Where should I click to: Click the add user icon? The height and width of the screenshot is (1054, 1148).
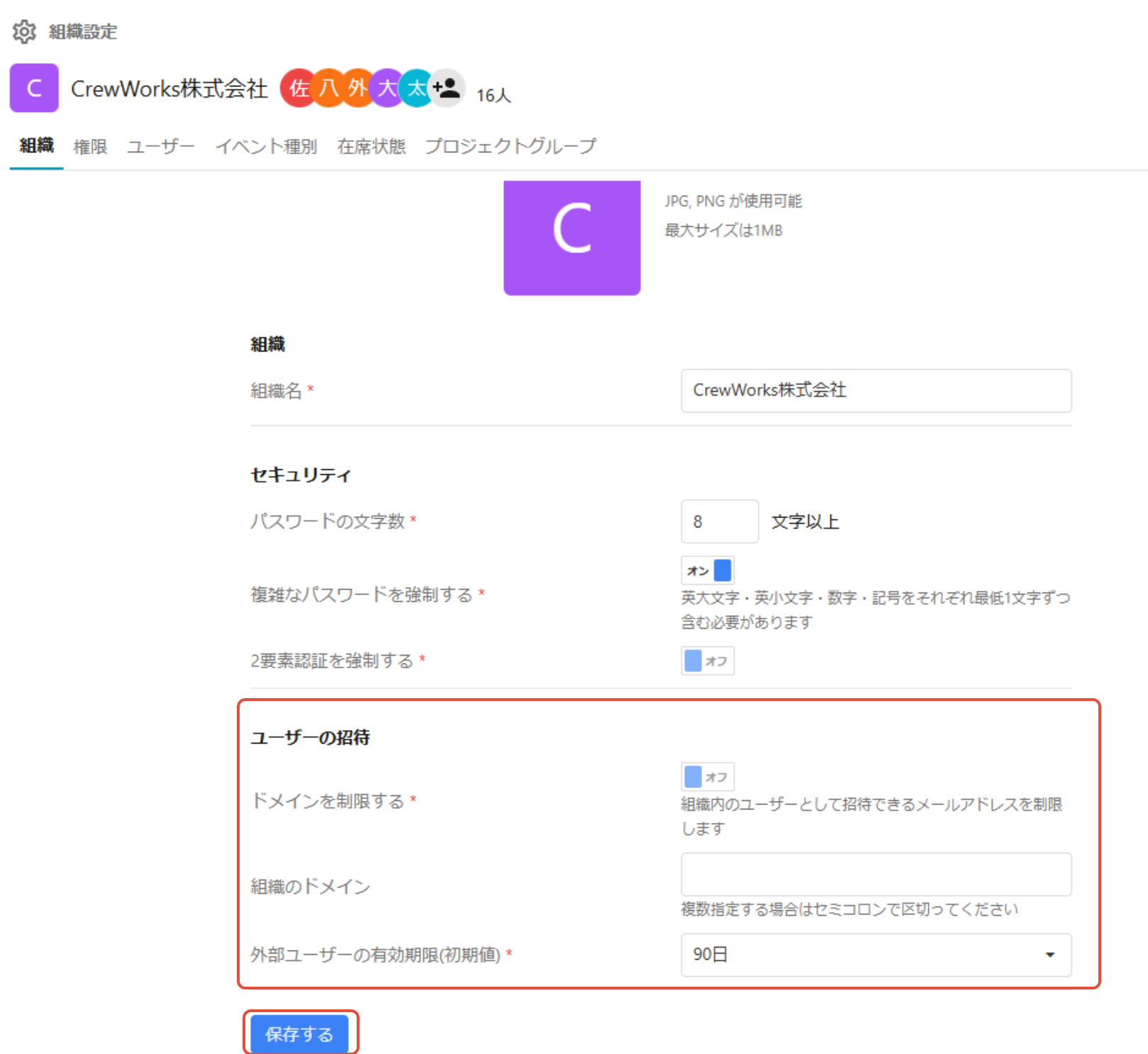(x=447, y=88)
